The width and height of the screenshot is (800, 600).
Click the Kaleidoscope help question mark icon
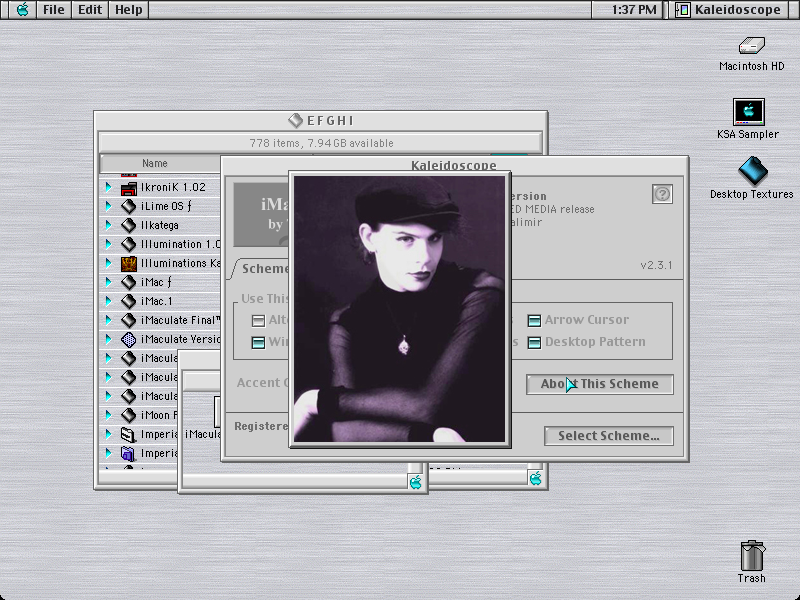(662, 194)
